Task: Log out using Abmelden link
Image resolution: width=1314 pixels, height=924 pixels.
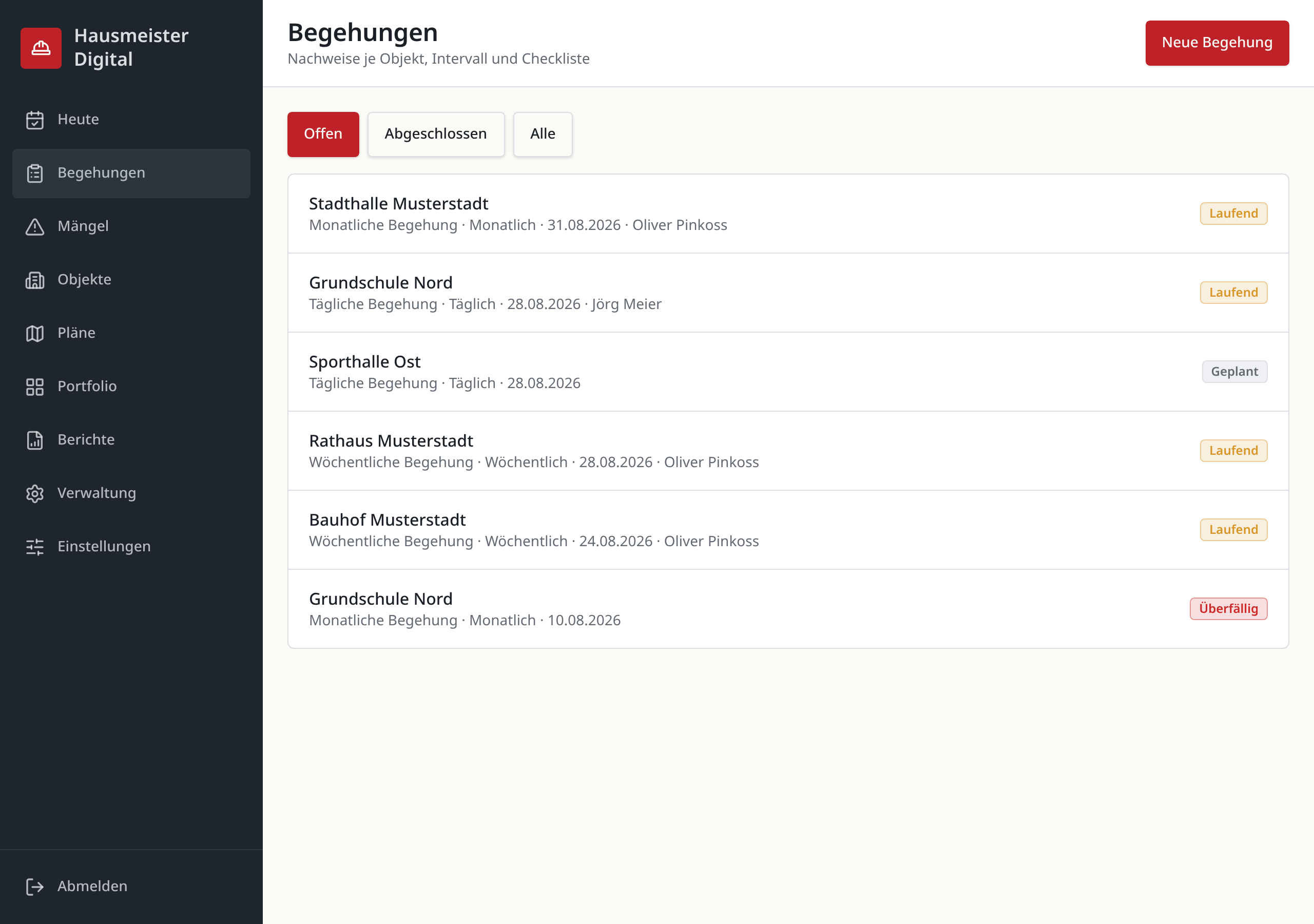Action: click(x=131, y=886)
